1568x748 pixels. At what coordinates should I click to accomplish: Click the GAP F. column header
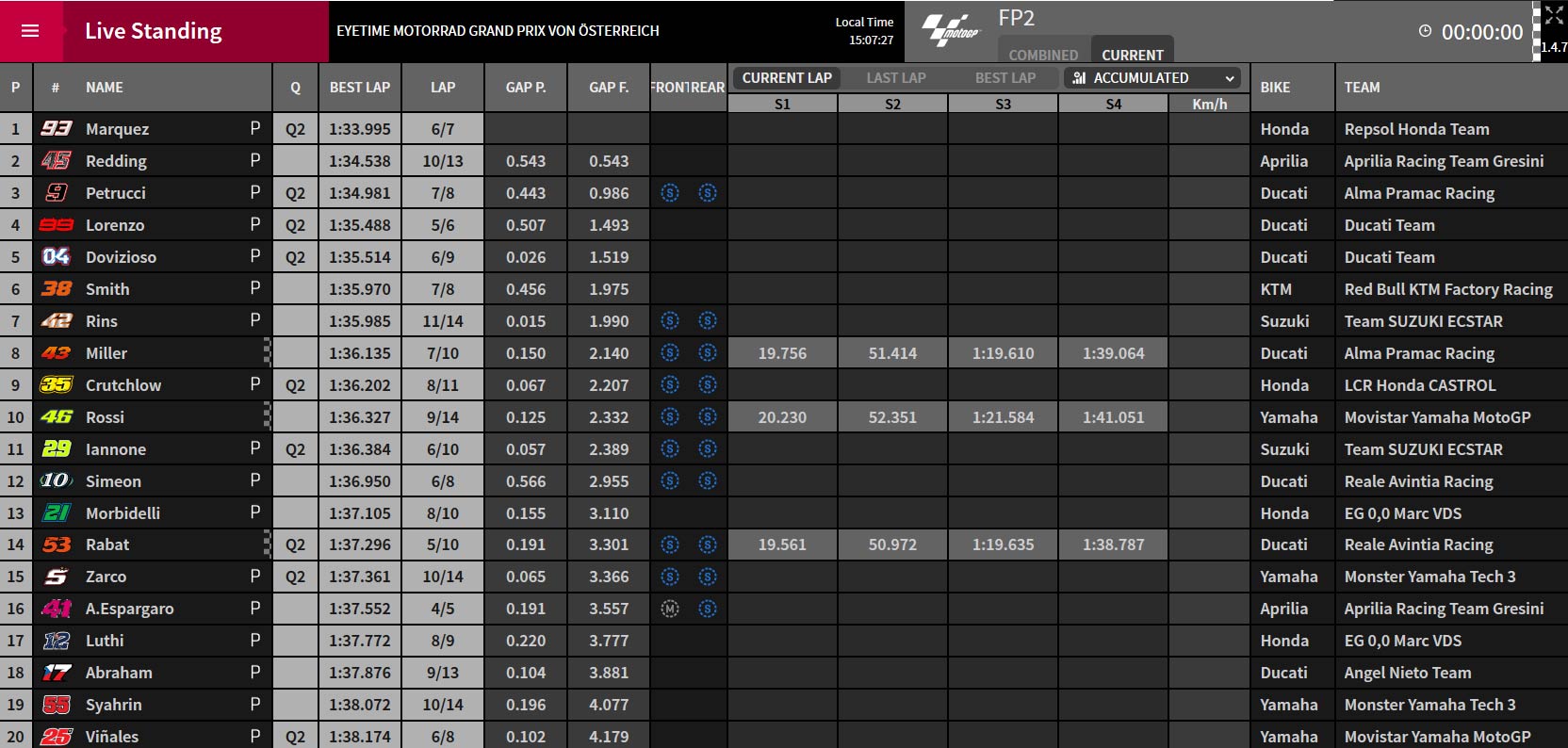point(609,88)
